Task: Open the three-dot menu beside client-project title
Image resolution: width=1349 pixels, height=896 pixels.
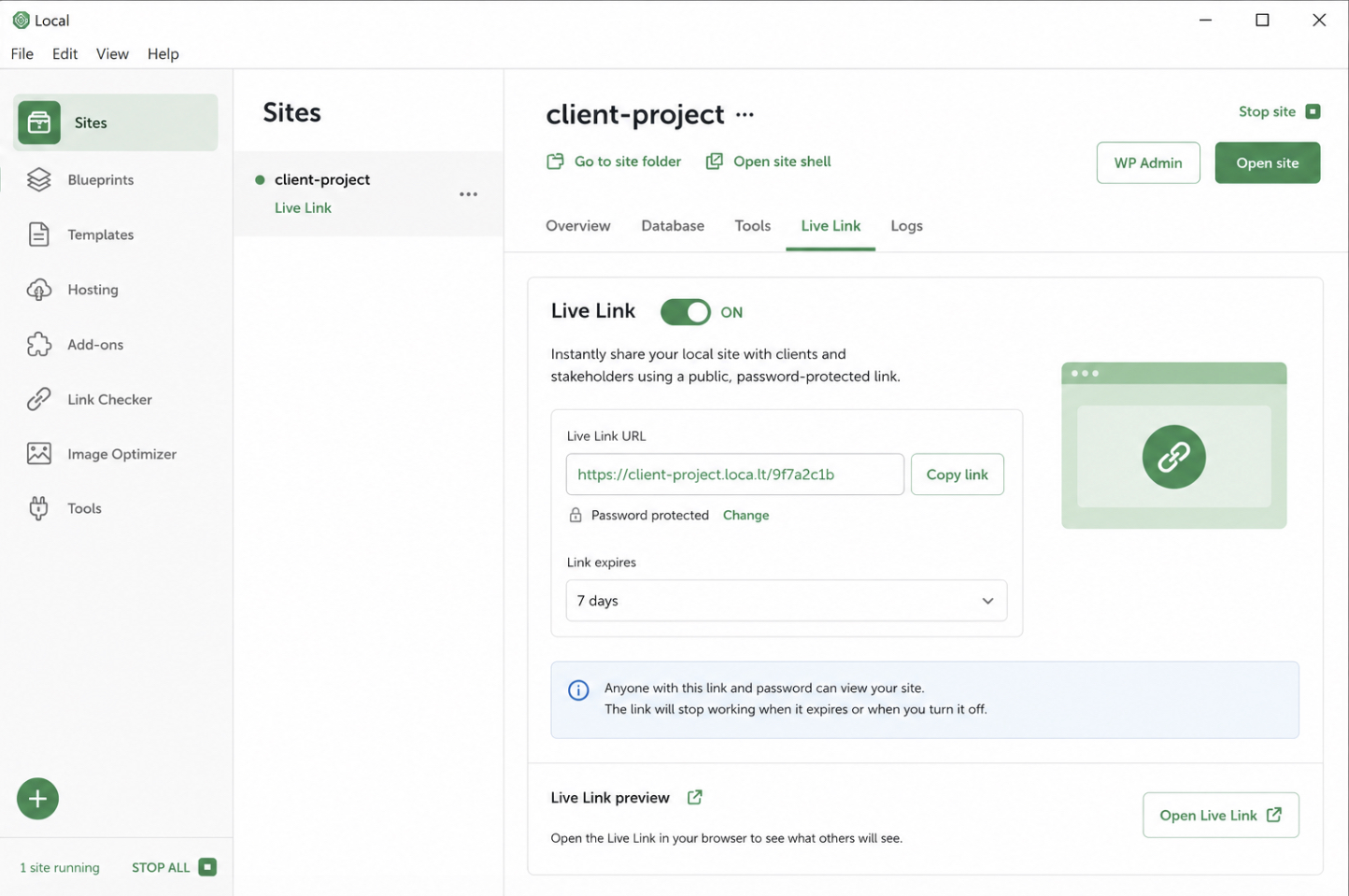Action: tap(745, 114)
